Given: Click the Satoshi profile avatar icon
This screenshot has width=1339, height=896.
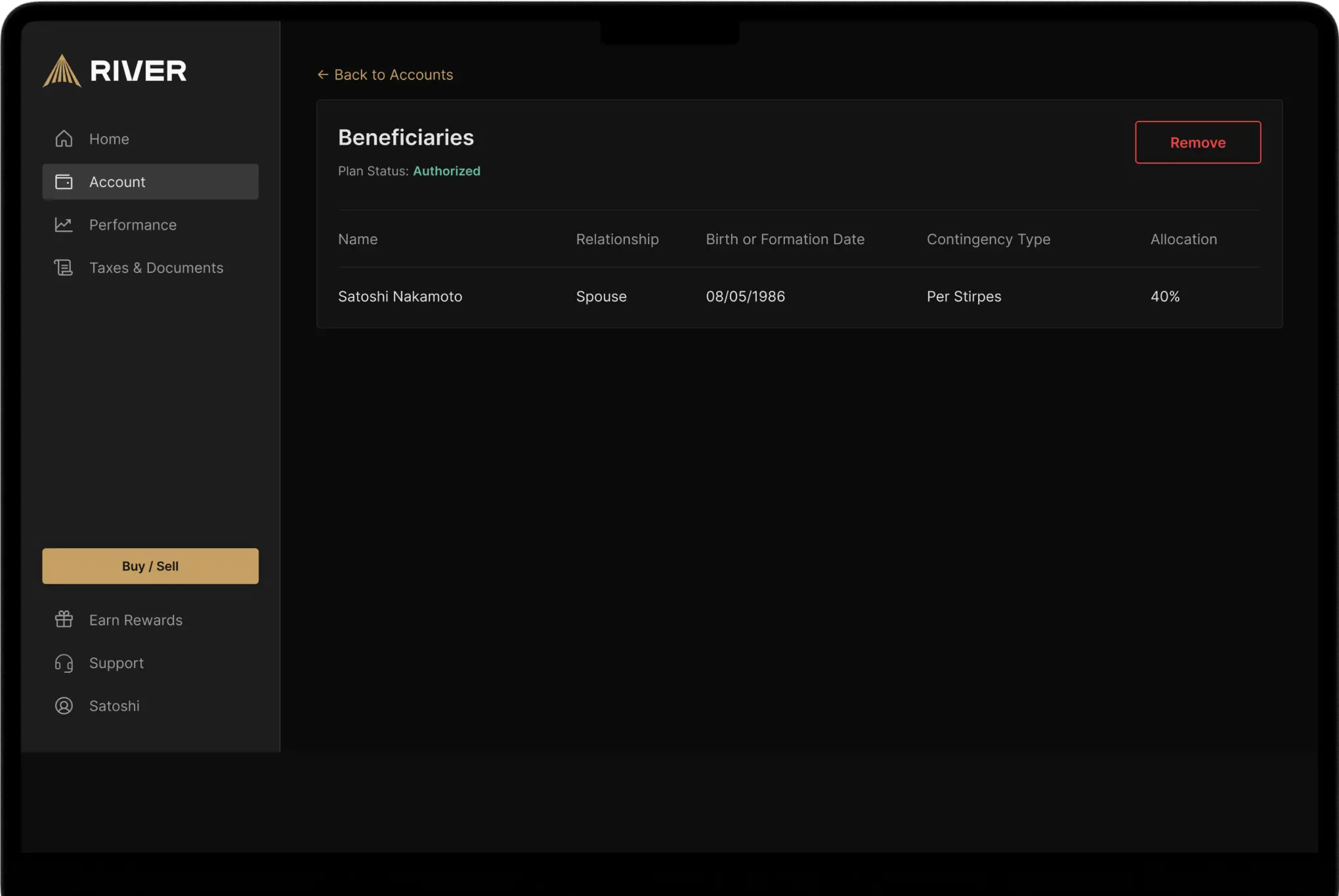Looking at the screenshot, I should point(64,706).
